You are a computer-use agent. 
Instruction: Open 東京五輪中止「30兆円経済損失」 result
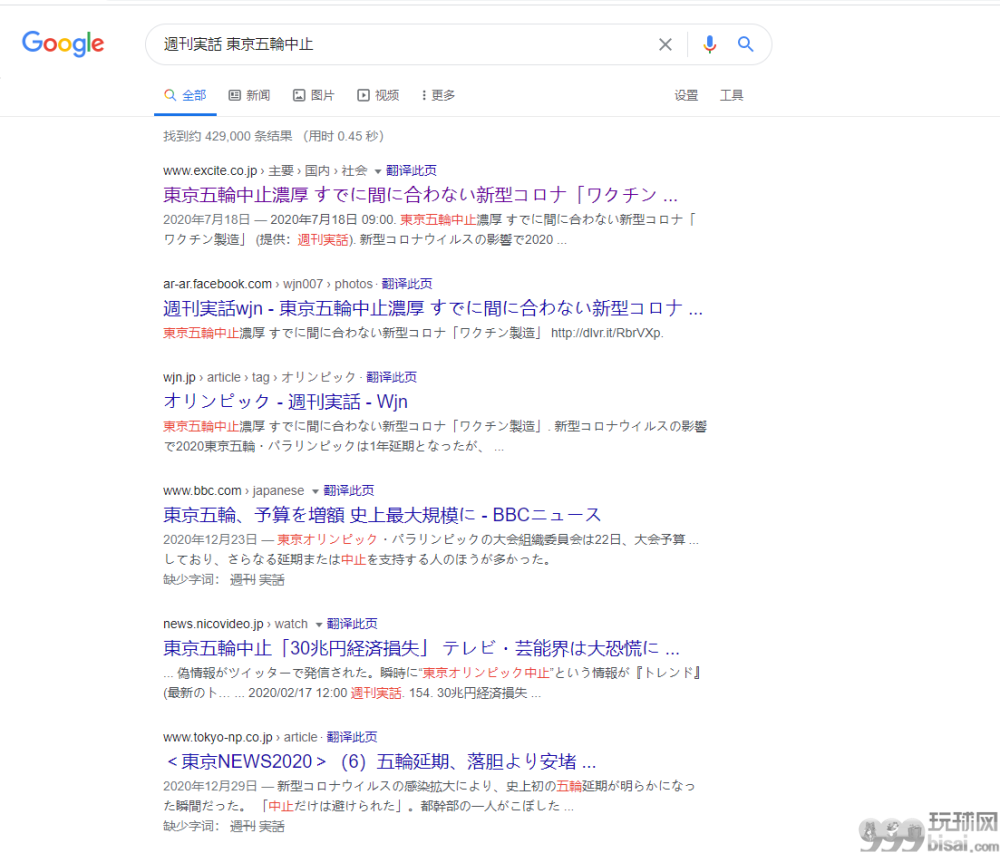click(x=422, y=648)
